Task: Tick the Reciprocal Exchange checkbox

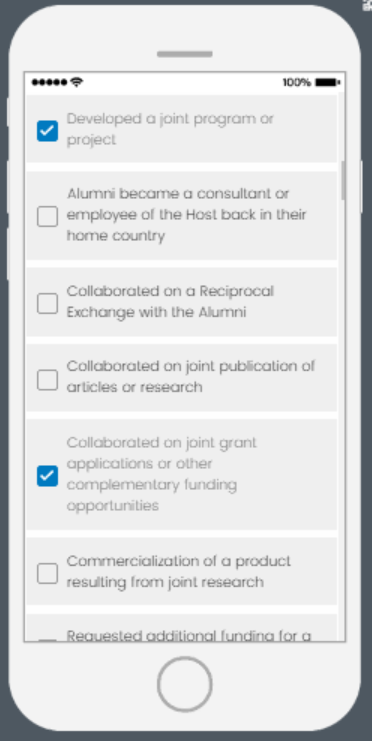Action: tap(47, 303)
